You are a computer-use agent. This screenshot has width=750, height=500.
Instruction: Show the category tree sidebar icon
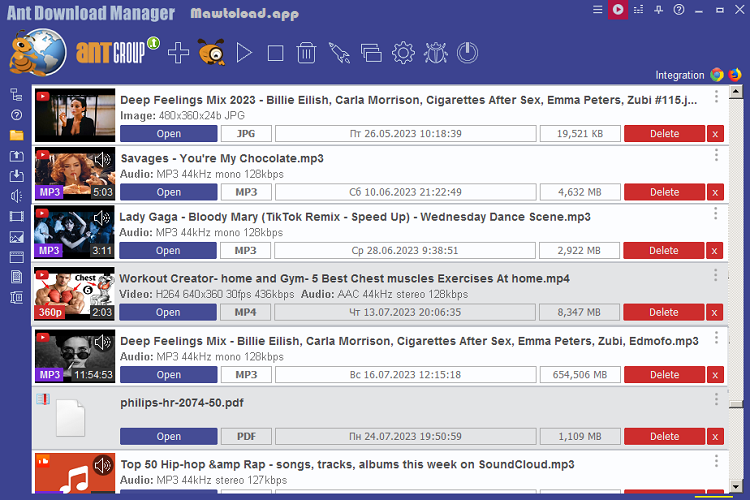16,95
